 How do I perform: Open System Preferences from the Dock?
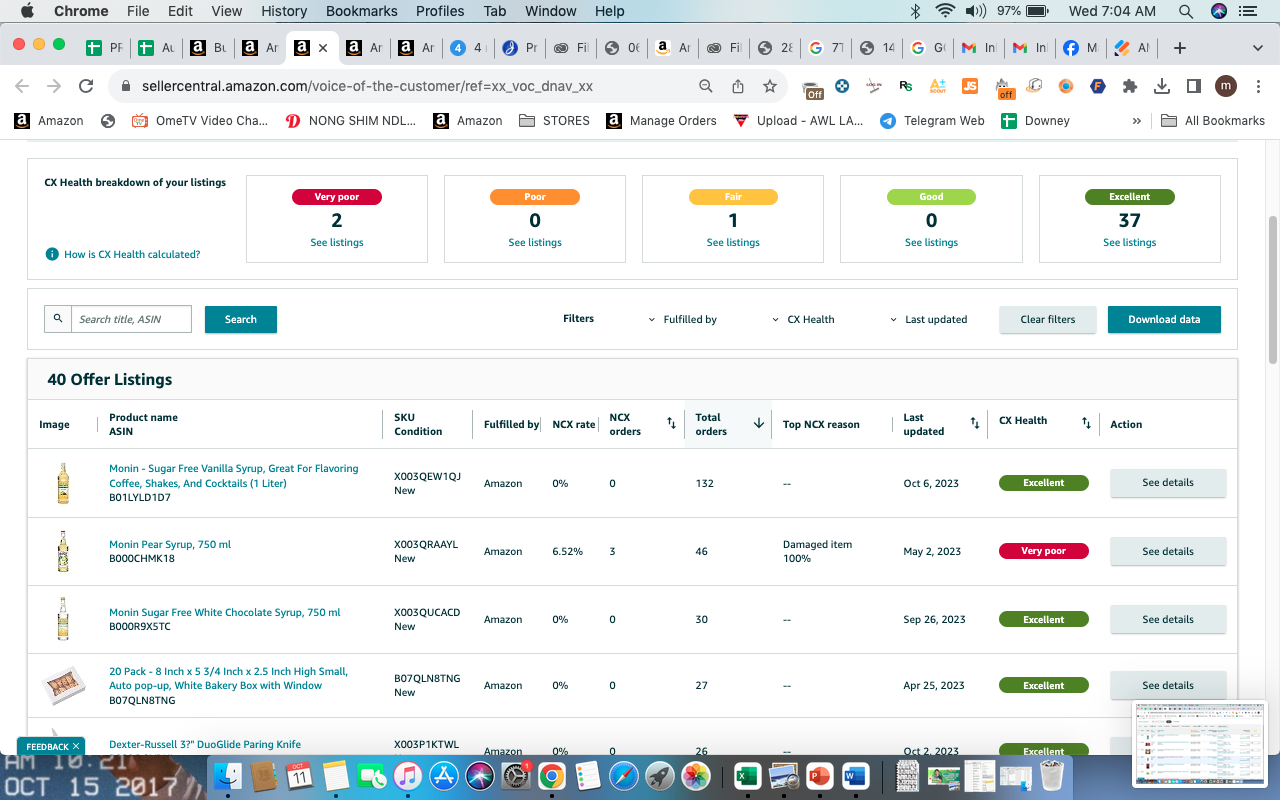pos(515,775)
